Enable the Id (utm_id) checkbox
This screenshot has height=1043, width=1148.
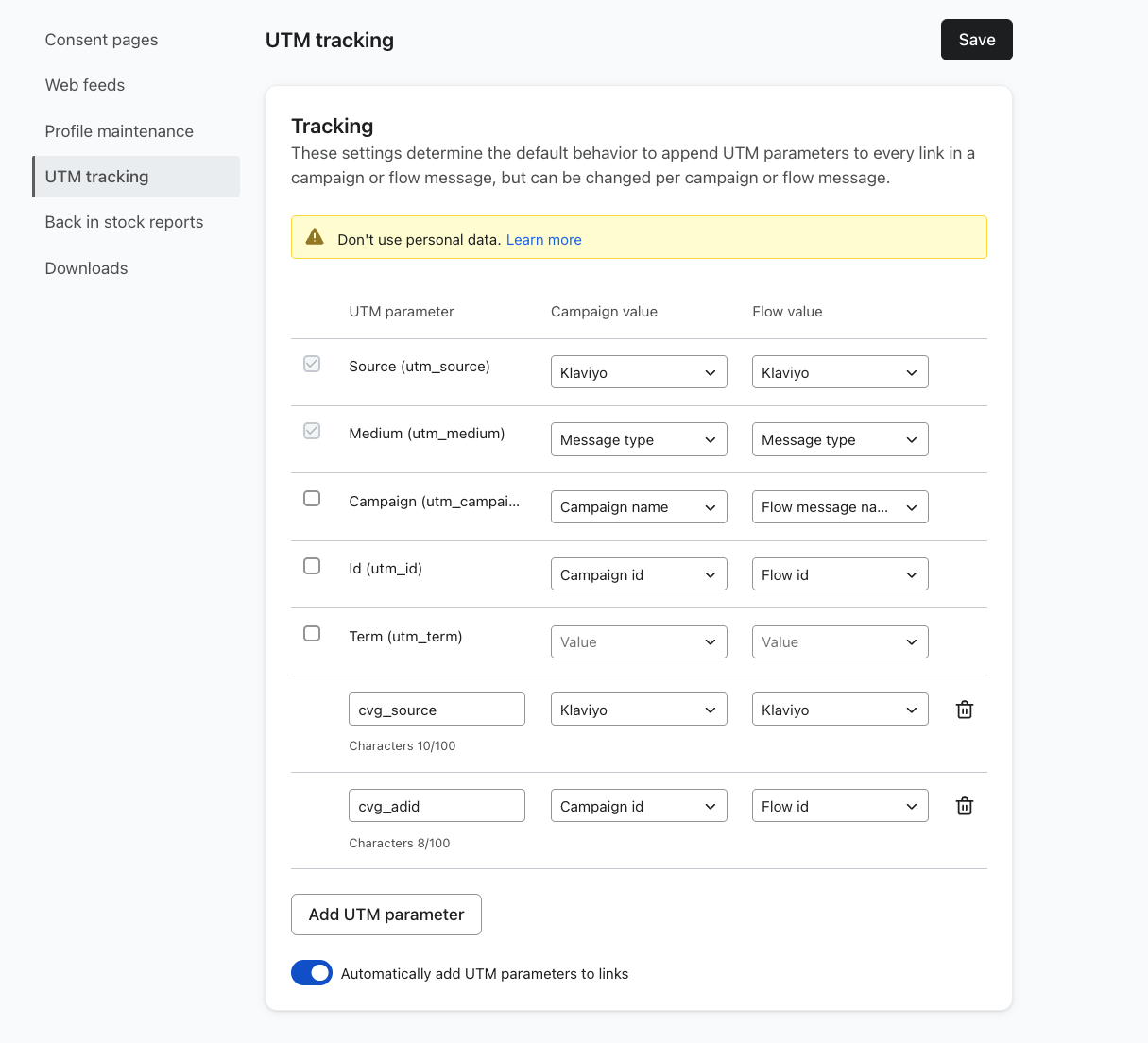(312, 566)
